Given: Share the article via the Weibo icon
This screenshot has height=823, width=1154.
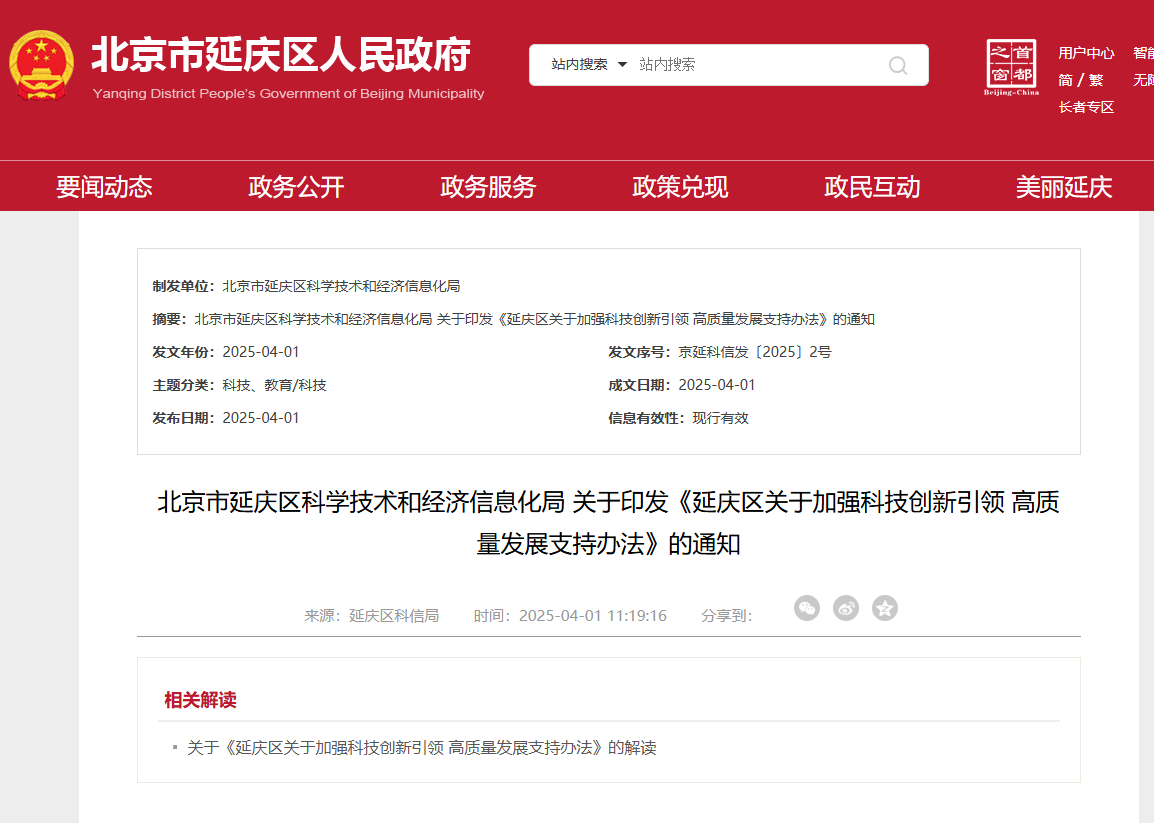Looking at the screenshot, I should (845, 607).
